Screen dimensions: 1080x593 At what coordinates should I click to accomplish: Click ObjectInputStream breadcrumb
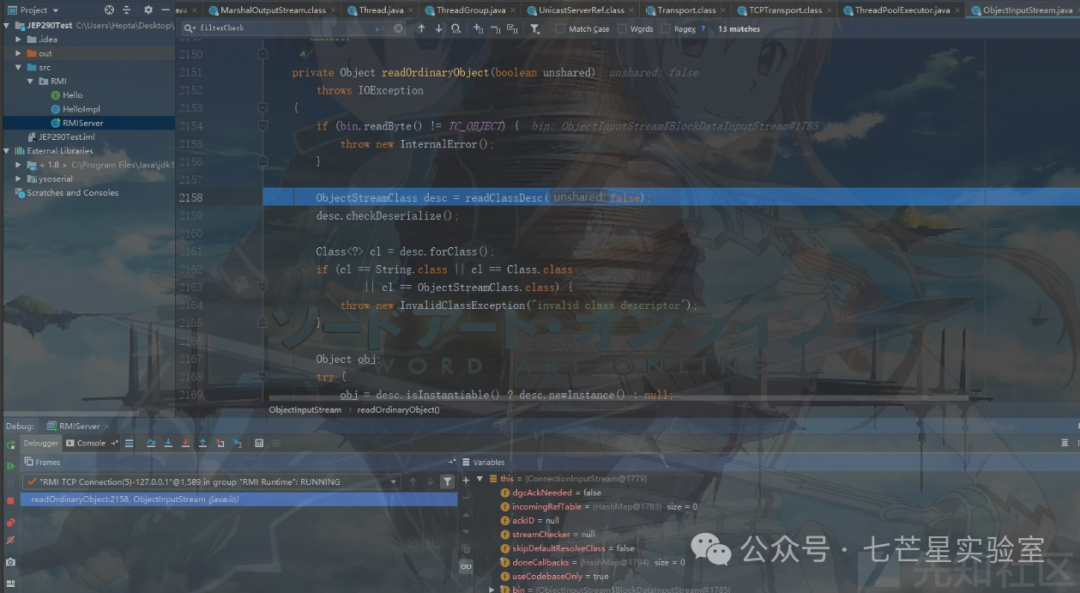(305, 410)
